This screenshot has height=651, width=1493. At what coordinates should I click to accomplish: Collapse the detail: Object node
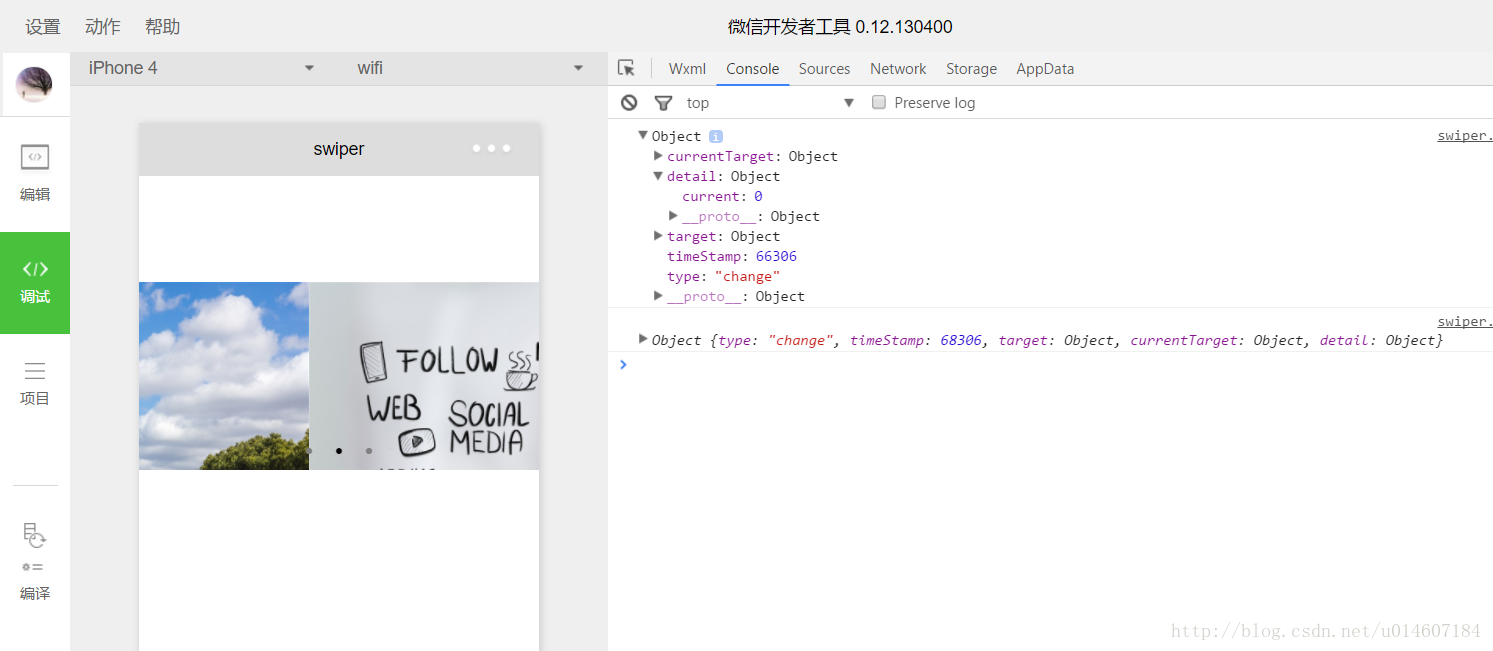click(x=658, y=175)
